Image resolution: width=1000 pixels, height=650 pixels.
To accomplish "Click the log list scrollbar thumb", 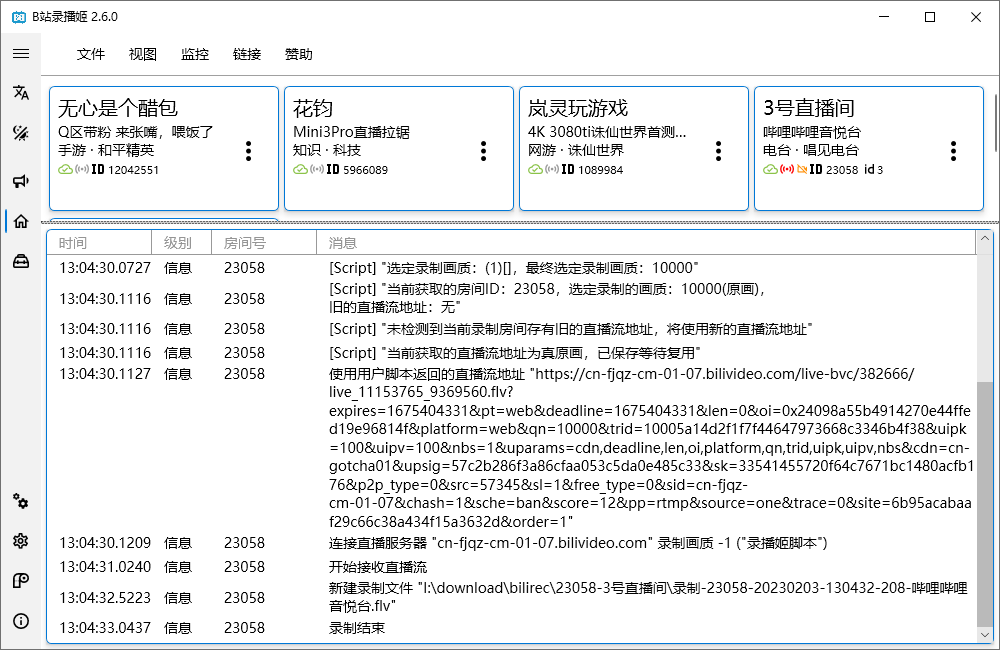I will tap(985, 504).
